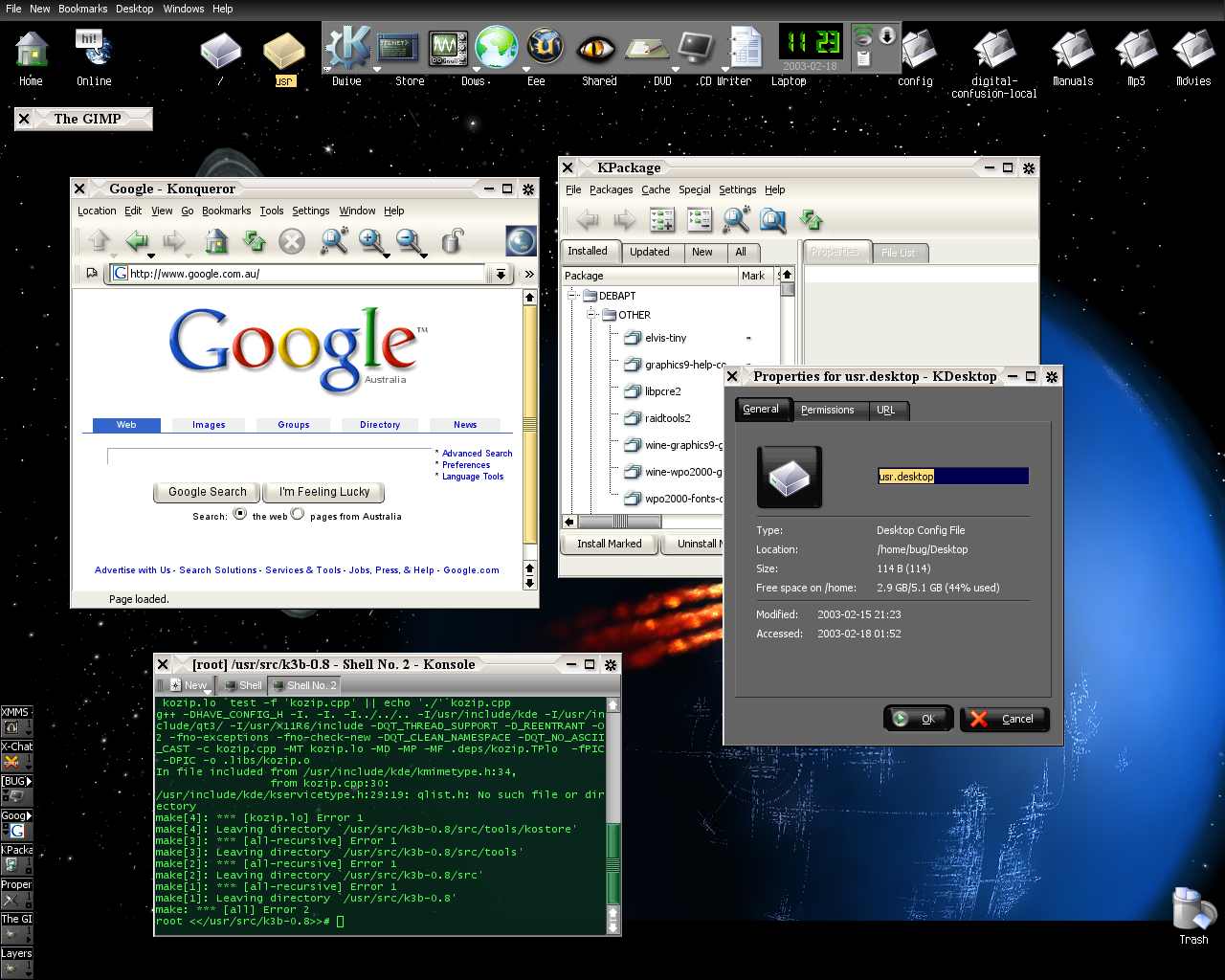This screenshot has width=1225, height=980.
Task: Select the raidtools2 package row
Action: click(668, 418)
